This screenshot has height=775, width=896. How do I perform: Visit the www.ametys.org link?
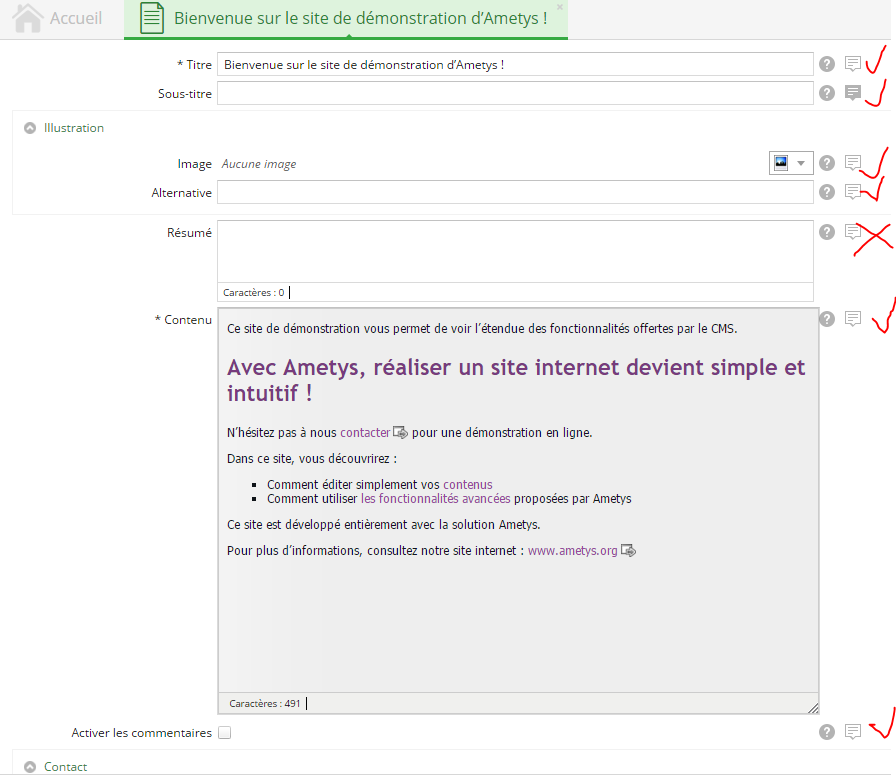point(573,550)
